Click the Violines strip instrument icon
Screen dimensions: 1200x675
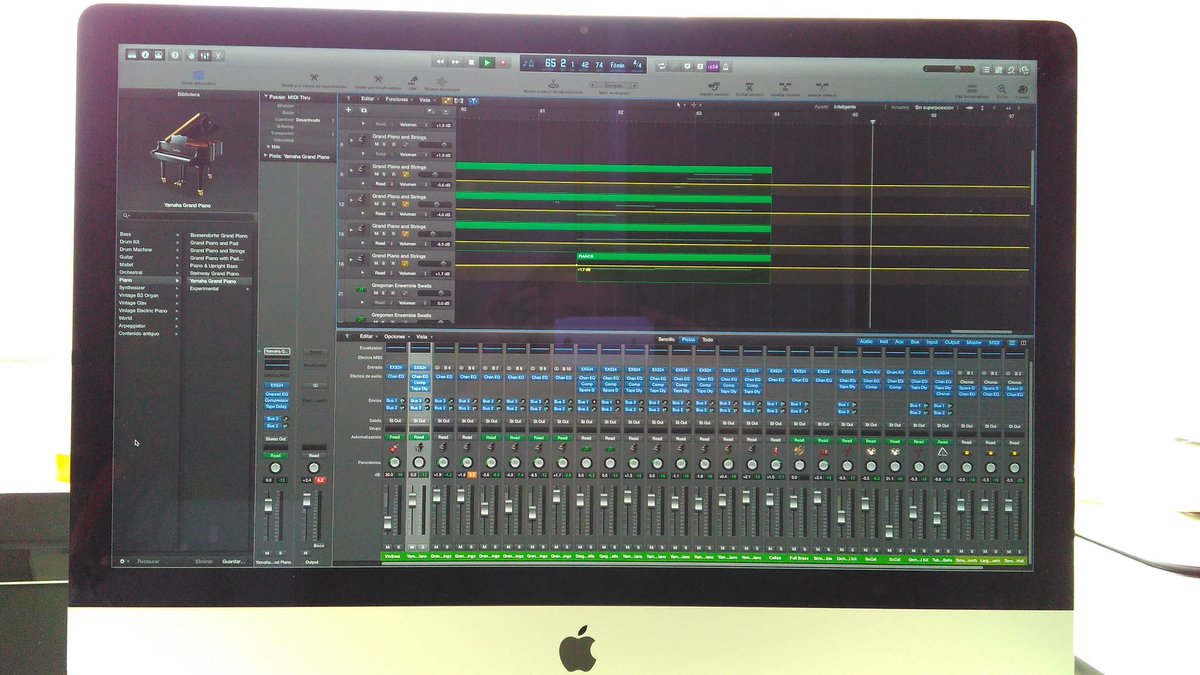(394, 448)
